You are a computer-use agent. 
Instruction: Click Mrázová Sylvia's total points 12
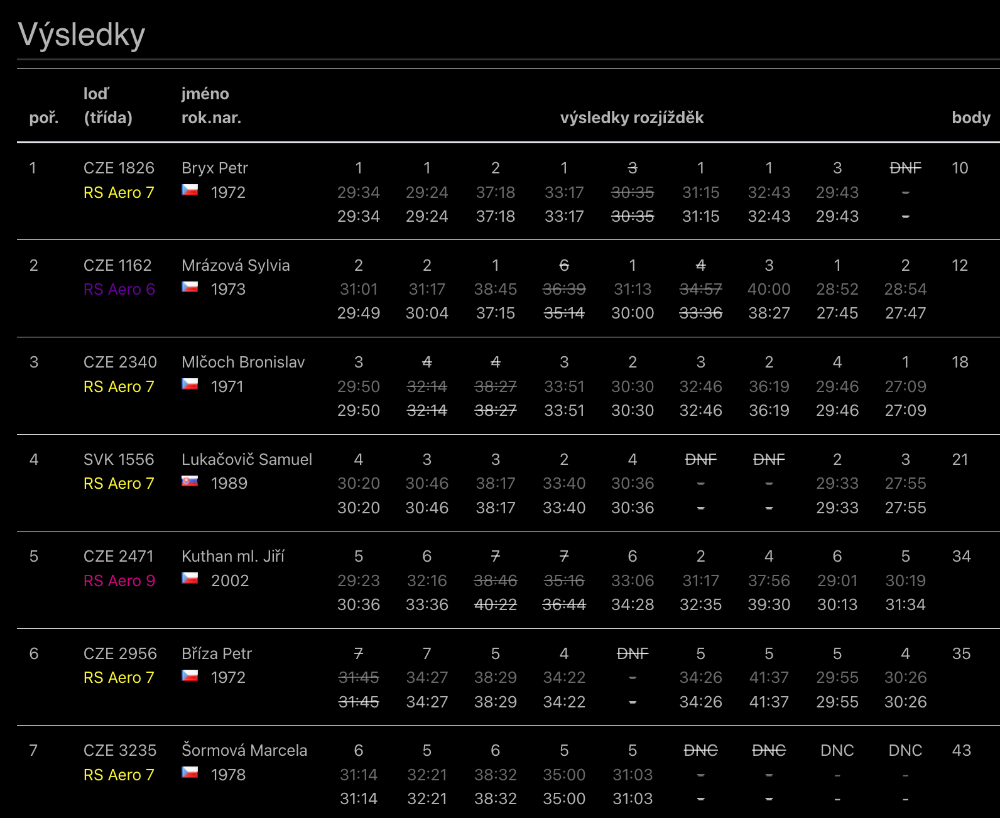click(960, 265)
